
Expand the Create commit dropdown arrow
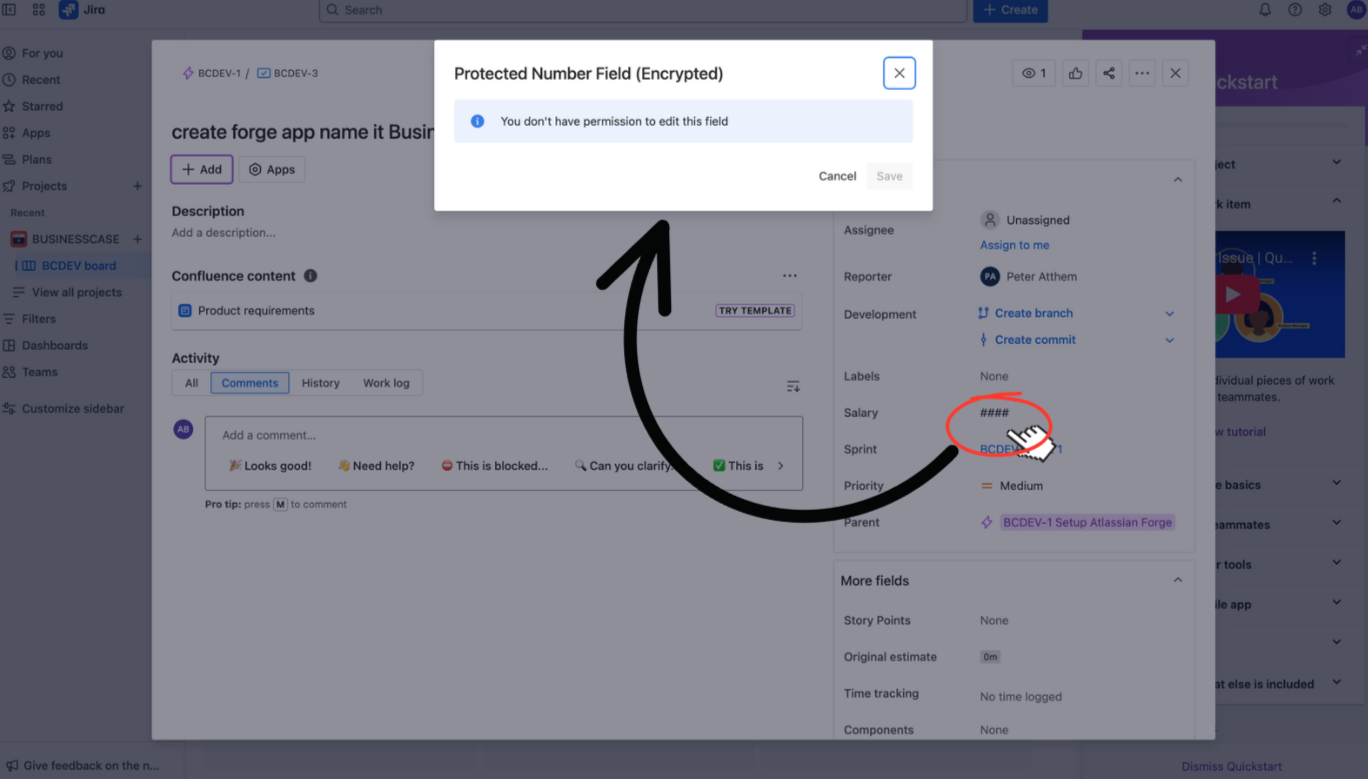1170,340
